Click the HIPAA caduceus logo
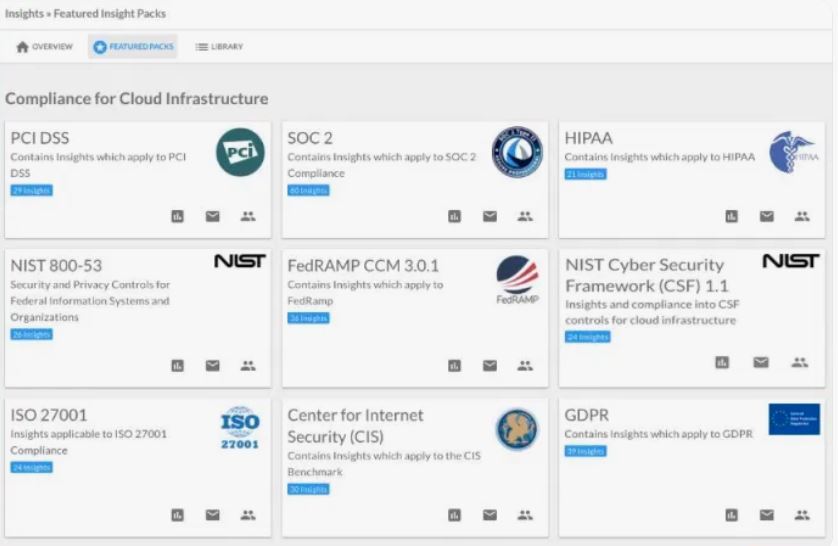This screenshot has height=546, width=838. tap(794, 152)
